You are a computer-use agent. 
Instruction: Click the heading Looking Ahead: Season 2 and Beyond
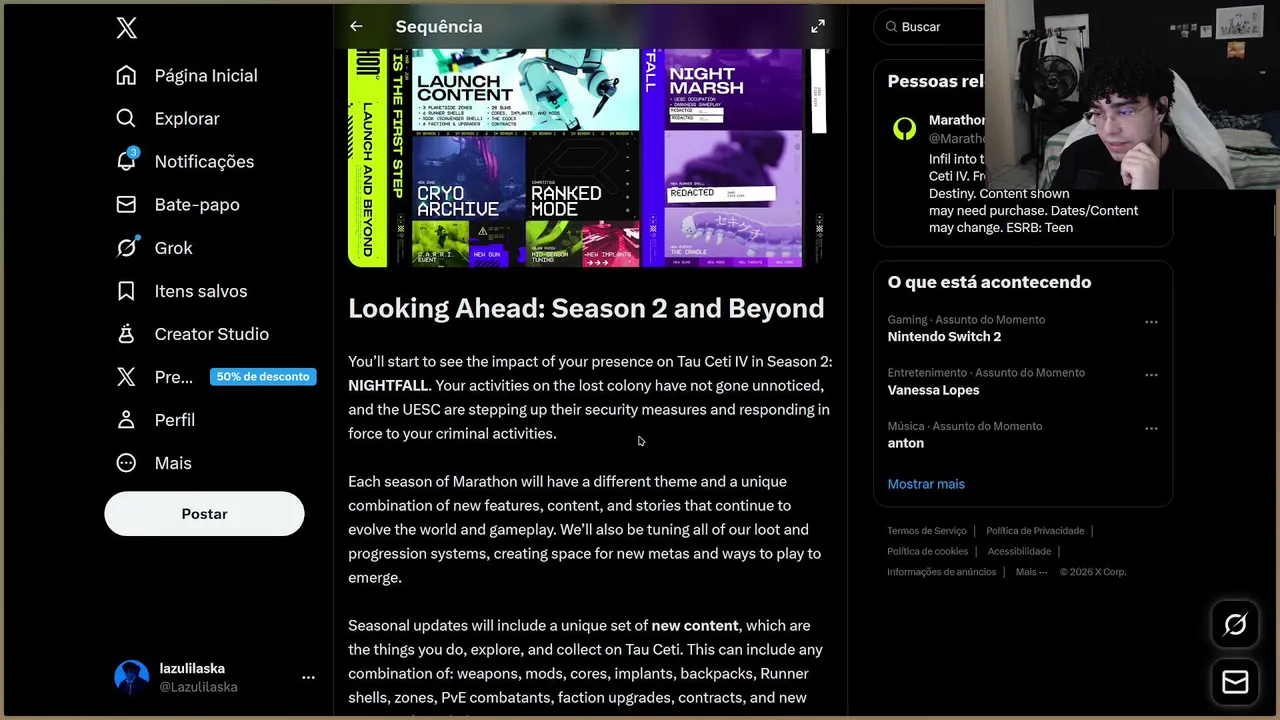586,308
